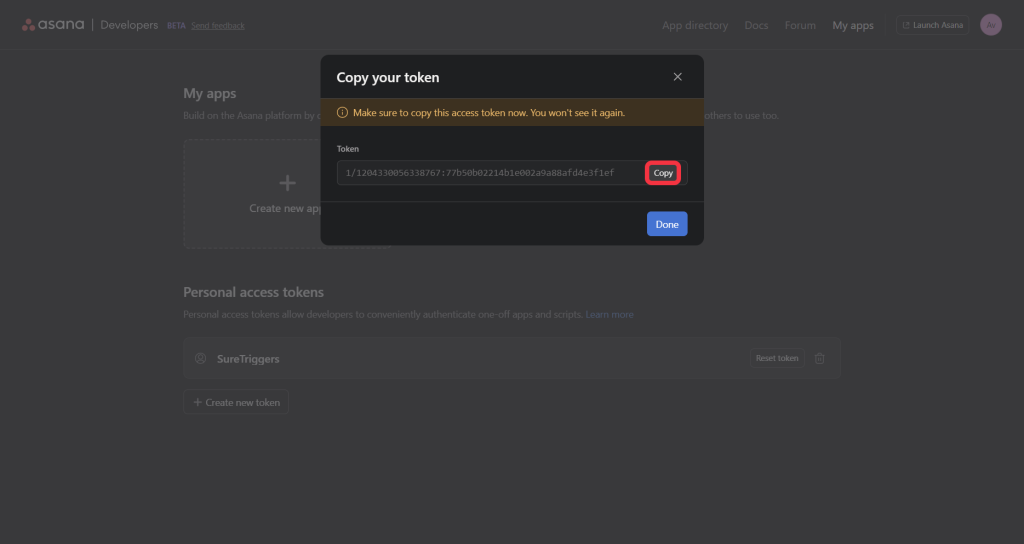This screenshot has width=1024, height=544.
Task: Click the blue Done button
Action: point(667,224)
